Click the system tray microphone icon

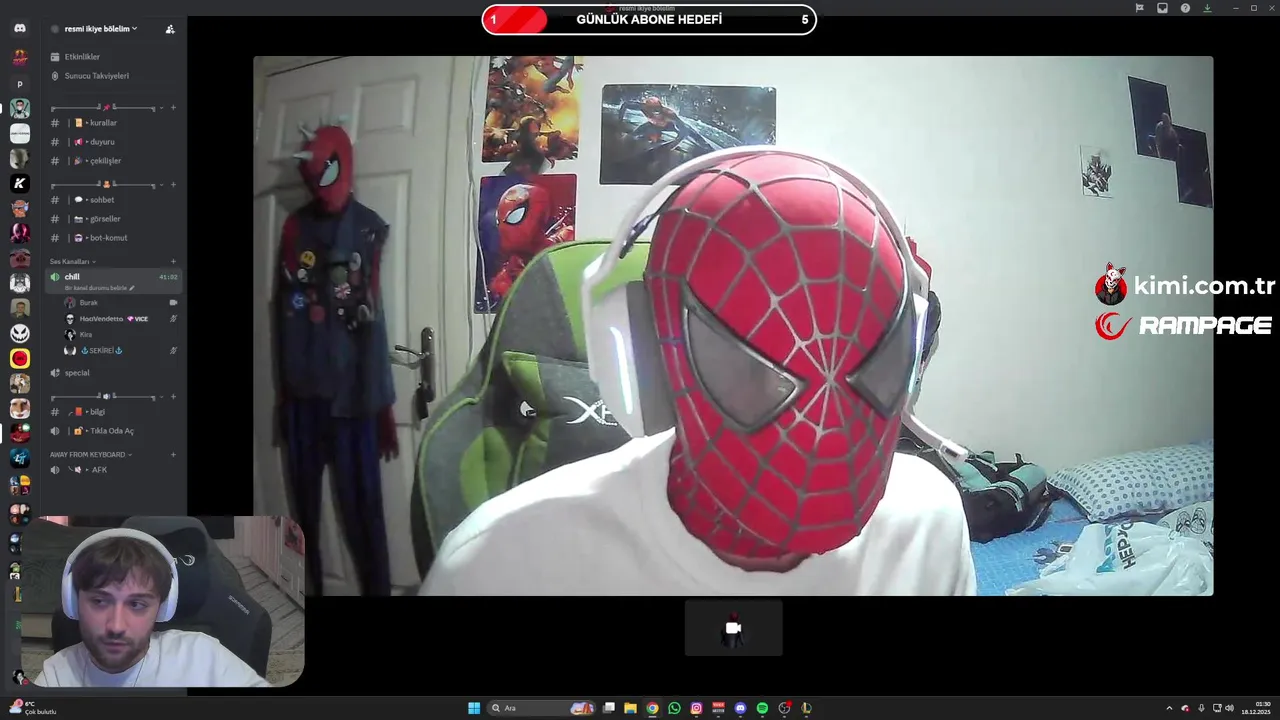click(x=1201, y=708)
